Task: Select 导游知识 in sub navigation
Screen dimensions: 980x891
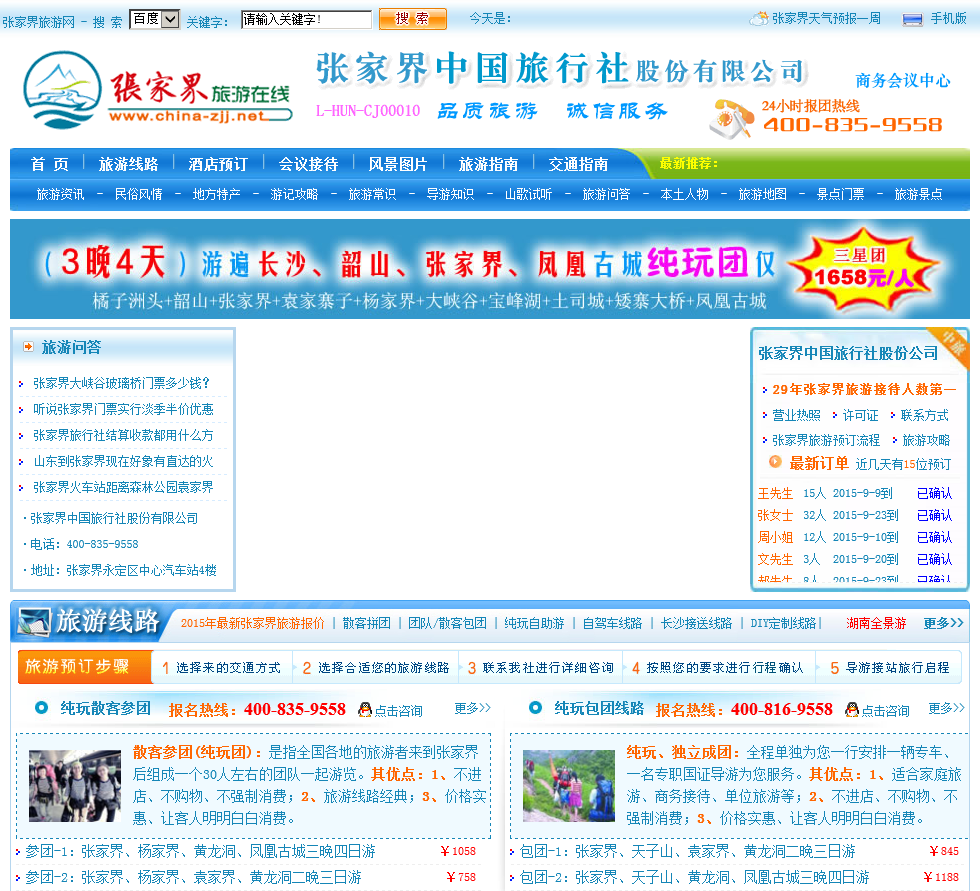Action: (450, 194)
